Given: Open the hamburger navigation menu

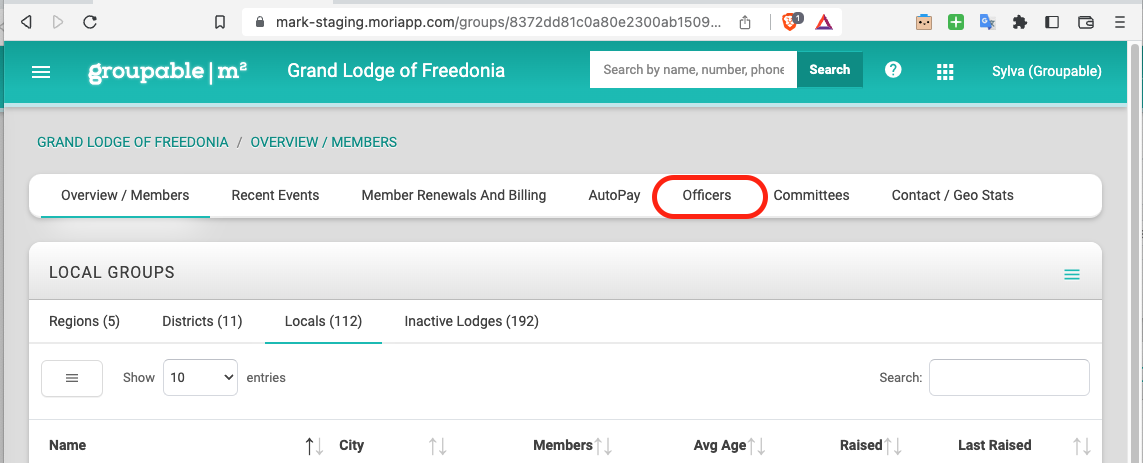Looking at the screenshot, I should click(x=41, y=71).
